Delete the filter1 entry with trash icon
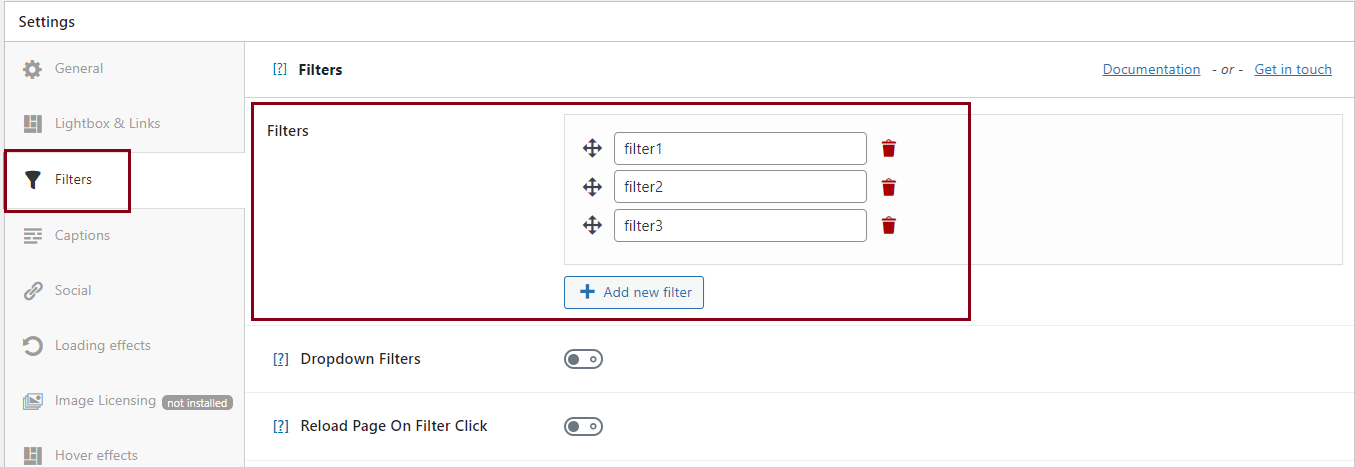Screen dimensions: 1355x467 [888, 148]
